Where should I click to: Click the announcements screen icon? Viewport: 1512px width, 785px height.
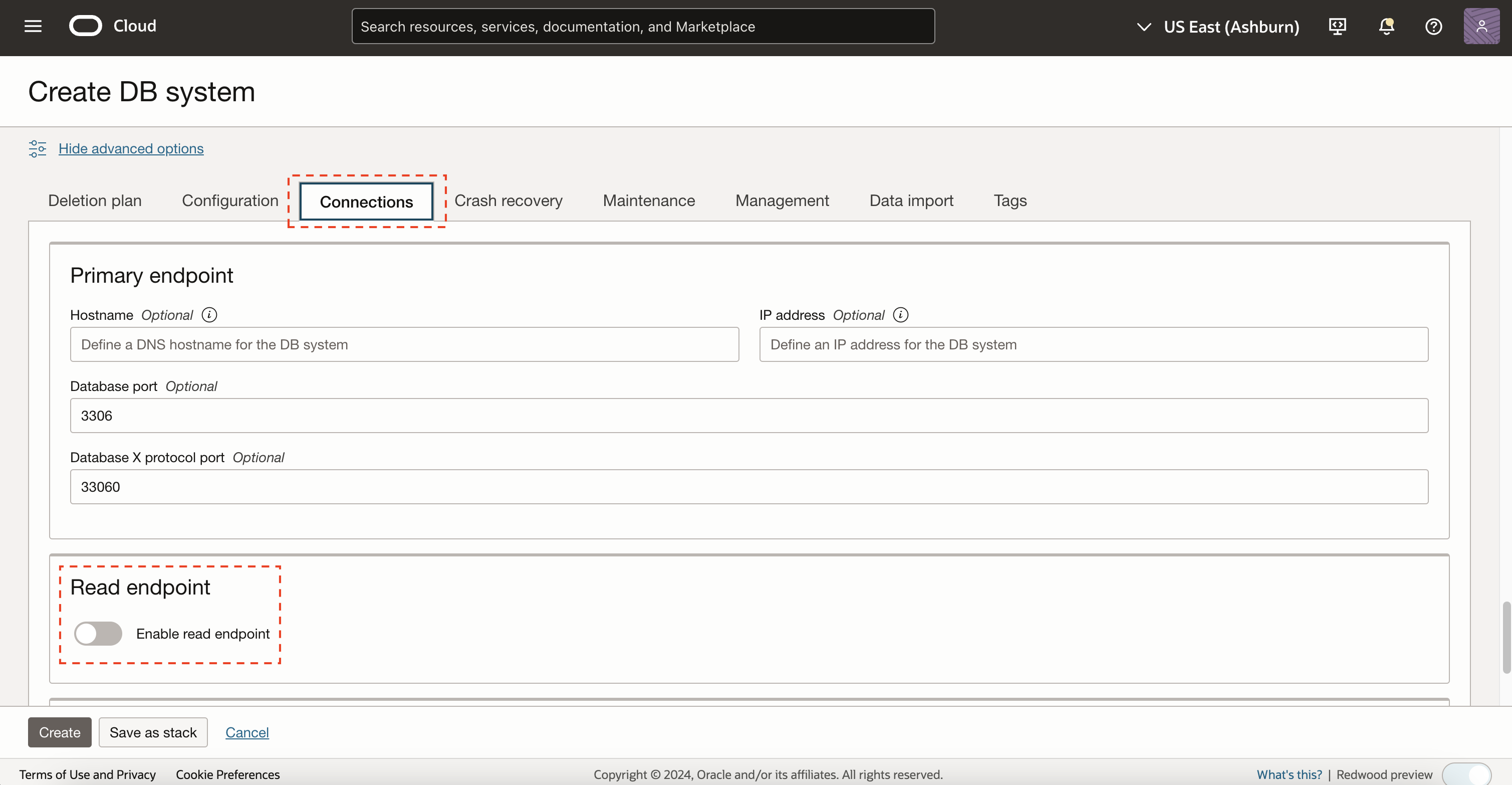click(x=1338, y=26)
